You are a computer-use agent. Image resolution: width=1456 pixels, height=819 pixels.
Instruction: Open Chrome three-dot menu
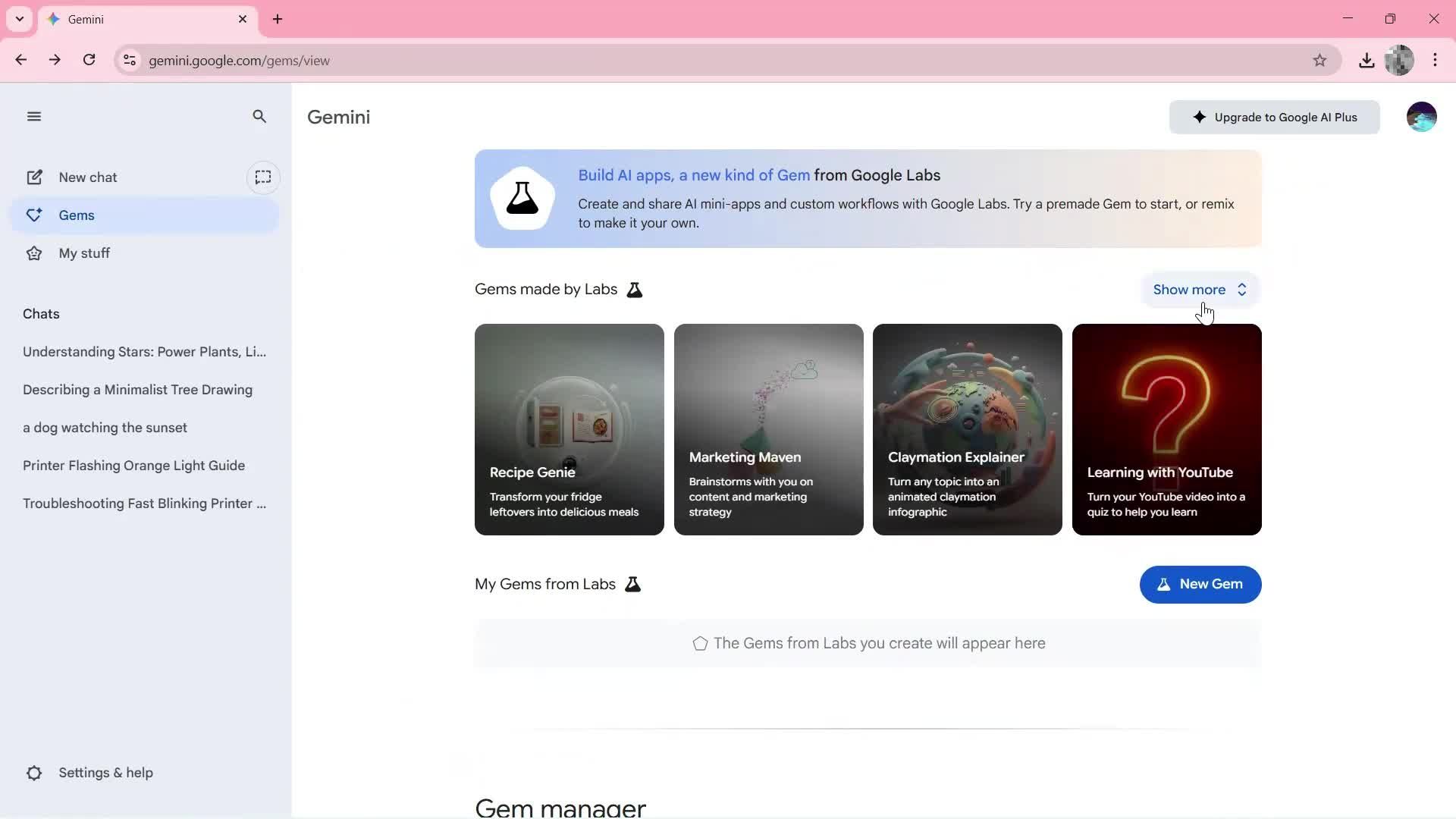[x=1435, y=61]
